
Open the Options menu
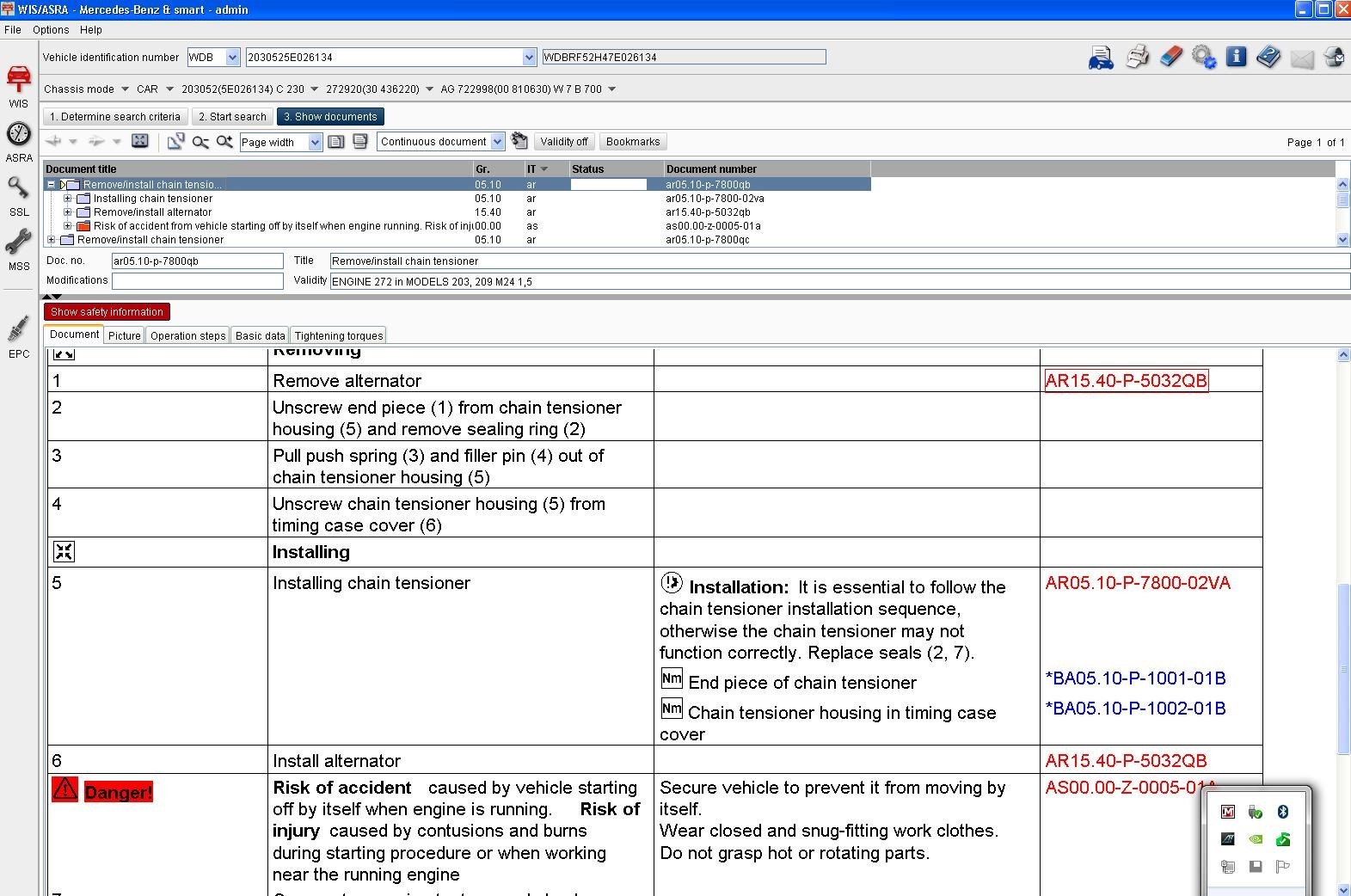[x=51, y=30]
